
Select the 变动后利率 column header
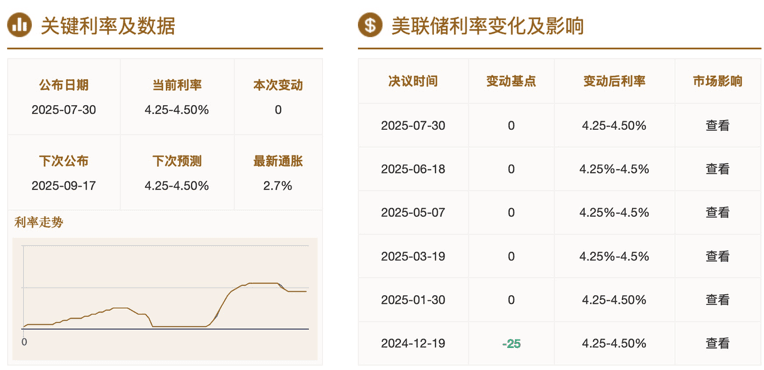click(x=614, y=81)
